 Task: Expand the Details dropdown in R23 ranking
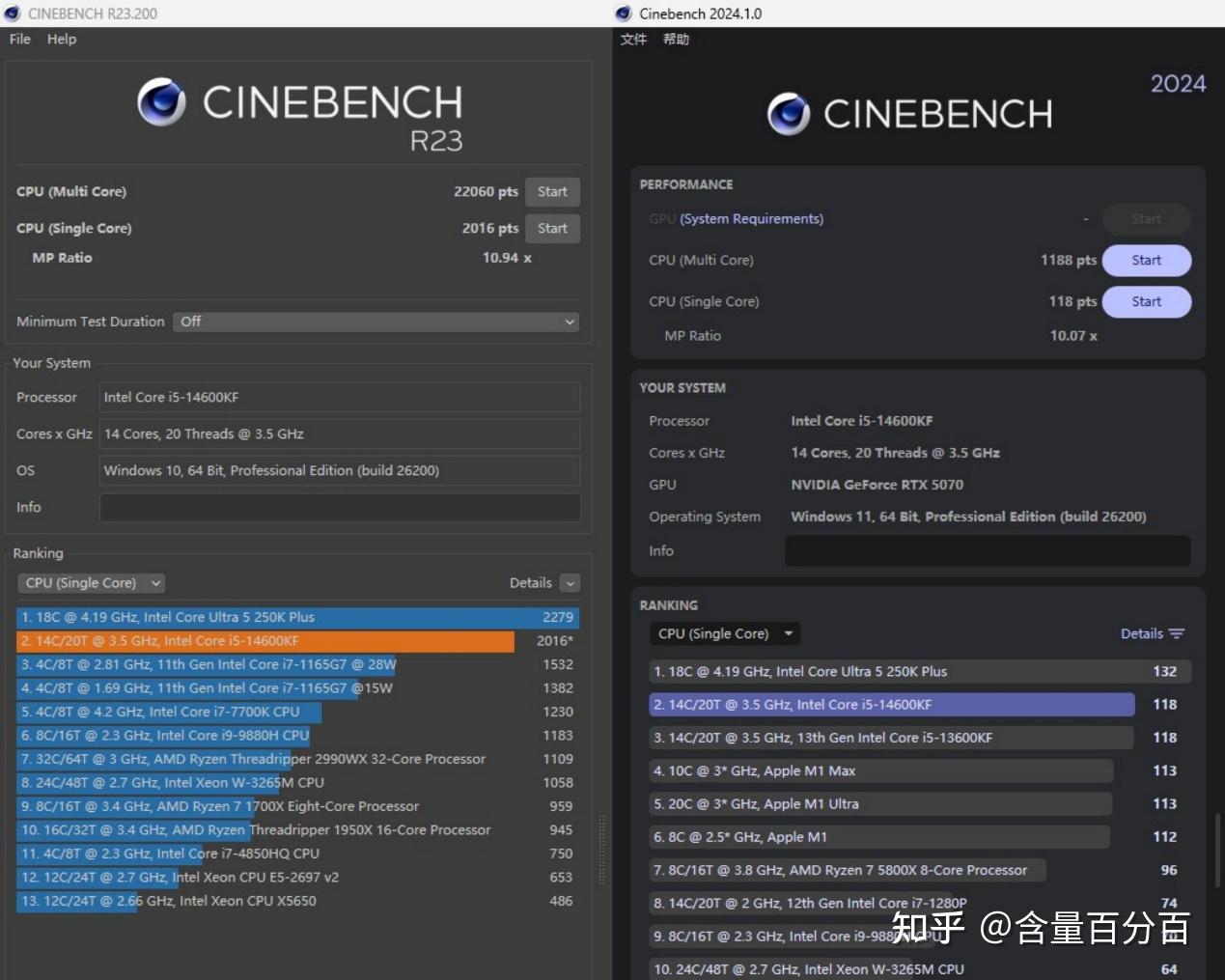(571, 583)
